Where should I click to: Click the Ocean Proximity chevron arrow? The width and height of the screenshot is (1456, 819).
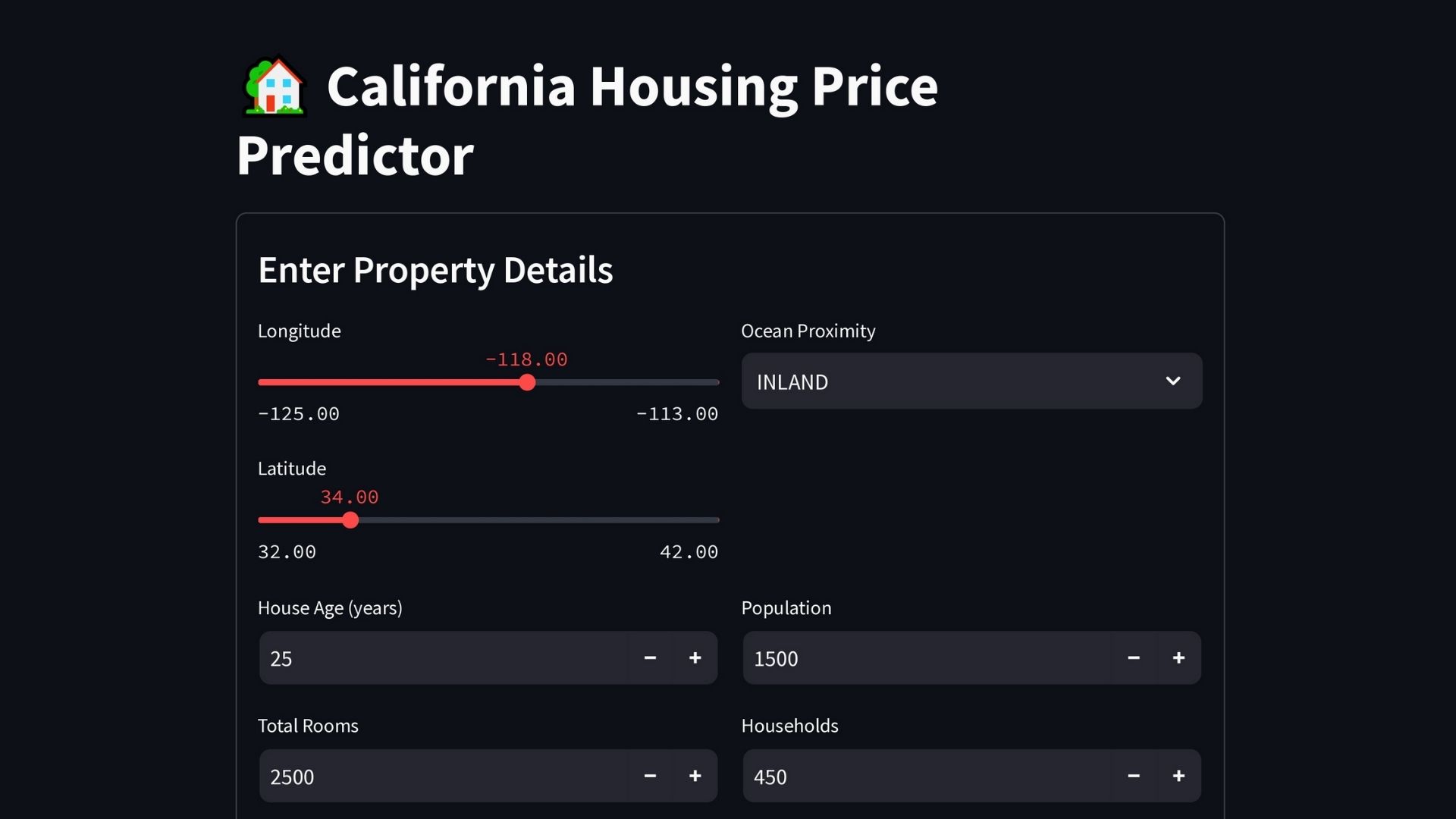1172,381
